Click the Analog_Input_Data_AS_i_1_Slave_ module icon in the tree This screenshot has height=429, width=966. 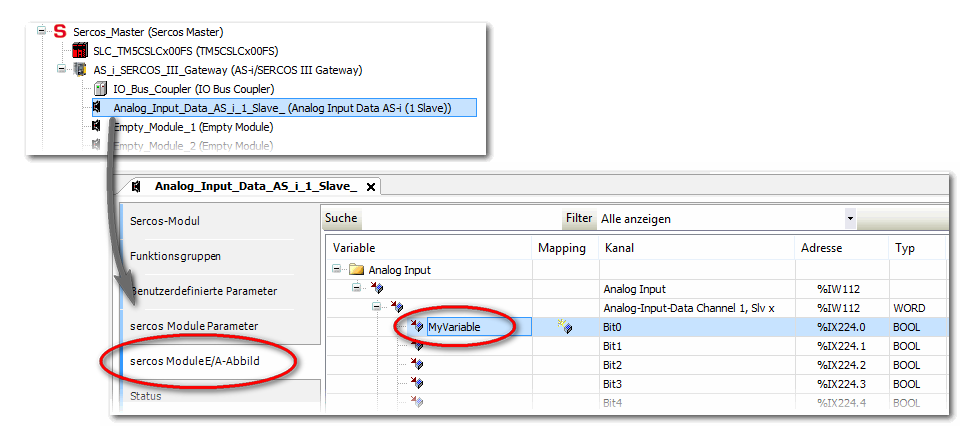click(97, 108)
